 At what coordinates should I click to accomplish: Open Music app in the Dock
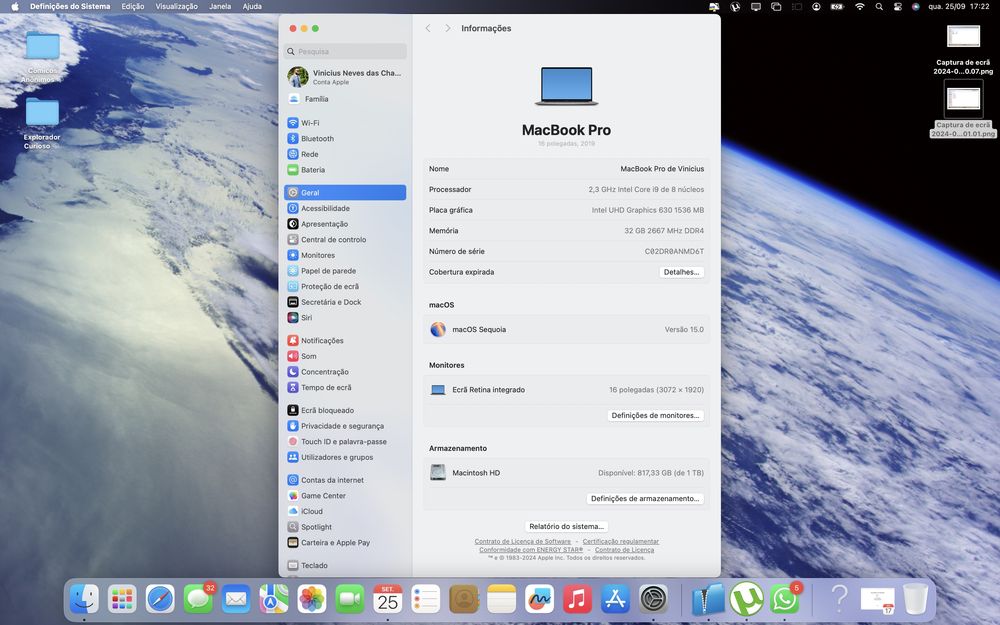coord(577,599)
